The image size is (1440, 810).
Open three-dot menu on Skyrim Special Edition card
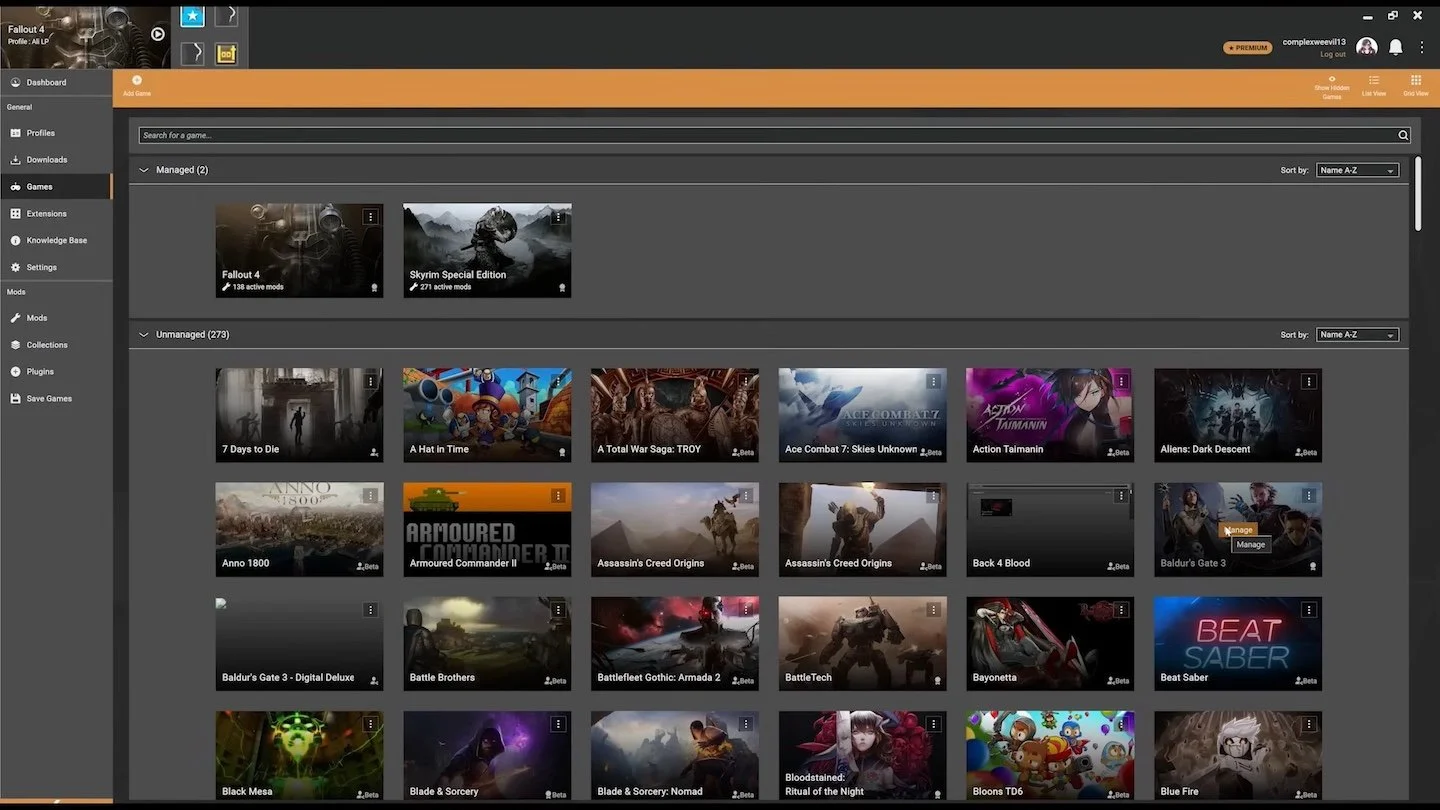pyautogui.click(x=559, y=217)
